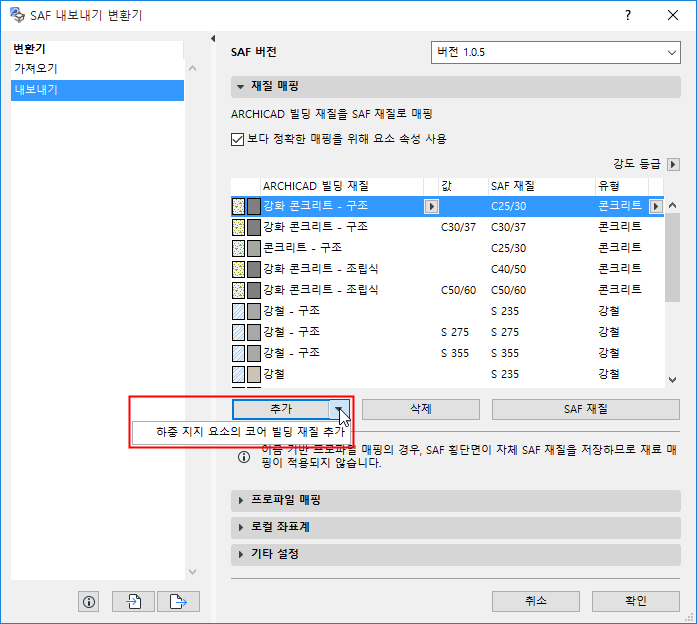Click the fill pattern icon of the selected 강화 콘크리트 - 구조 row
This screenshot has height=624, width=697.
tap(239, 206)
